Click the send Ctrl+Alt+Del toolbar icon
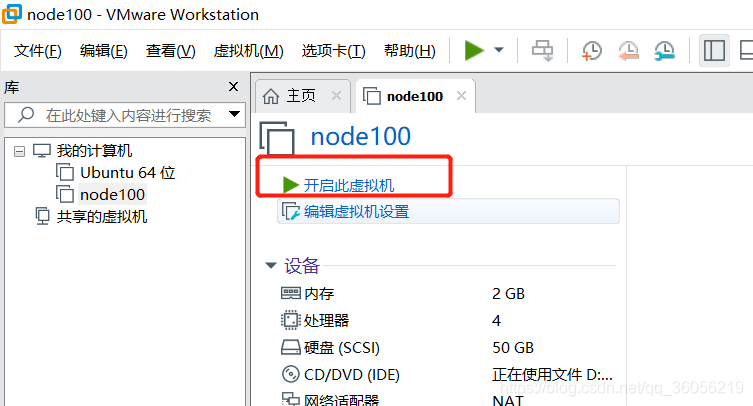753x406 pixels. pos(543,50)
